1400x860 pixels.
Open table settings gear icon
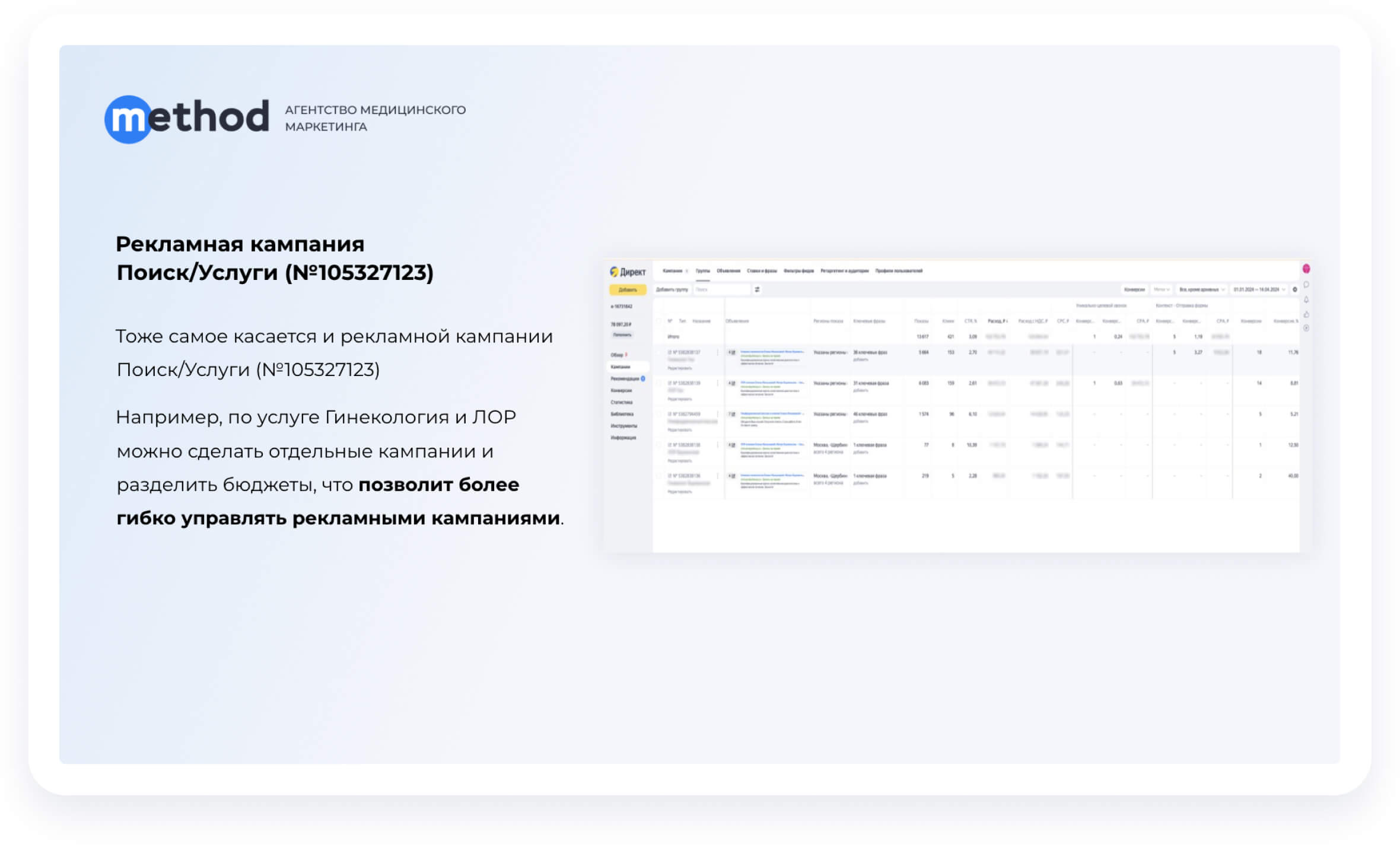pyautogui.click(x=1294, y=289)
